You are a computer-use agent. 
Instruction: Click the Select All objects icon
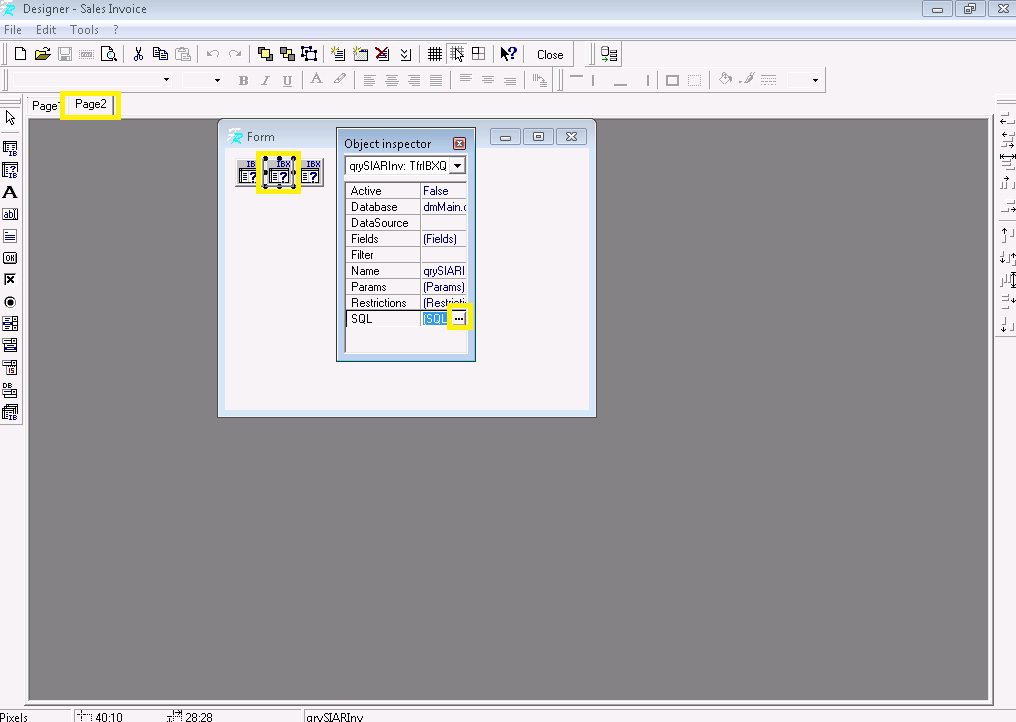point(309,54)
